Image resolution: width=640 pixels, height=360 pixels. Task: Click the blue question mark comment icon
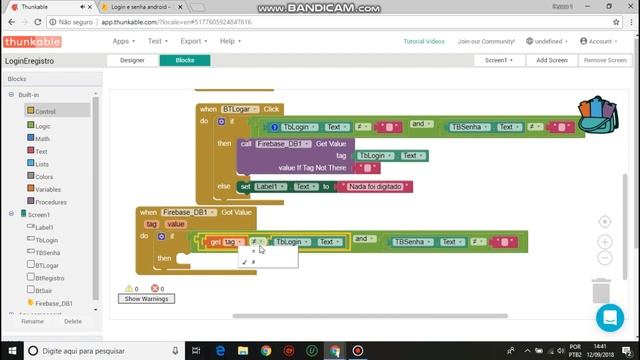[x=275, y=127]
